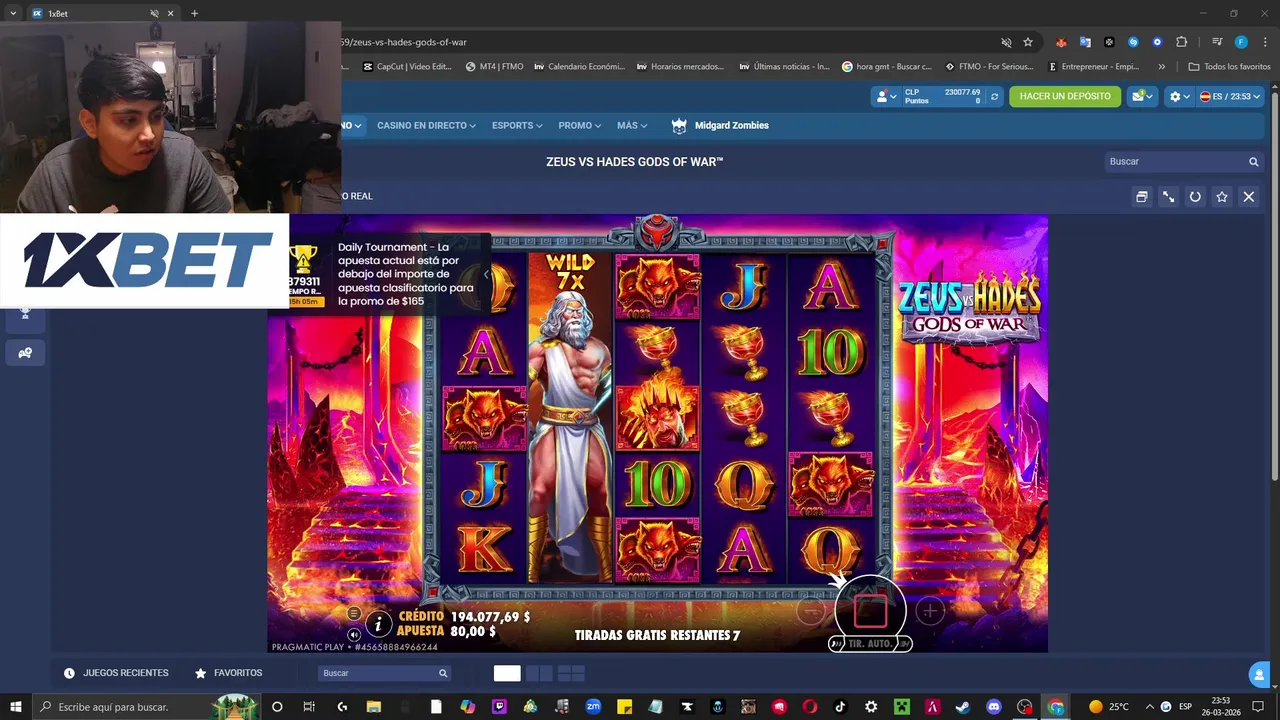This screenshot has width=1280, height=720.
Task: Click the top search magnifier icon
Action: [1253, 161]
